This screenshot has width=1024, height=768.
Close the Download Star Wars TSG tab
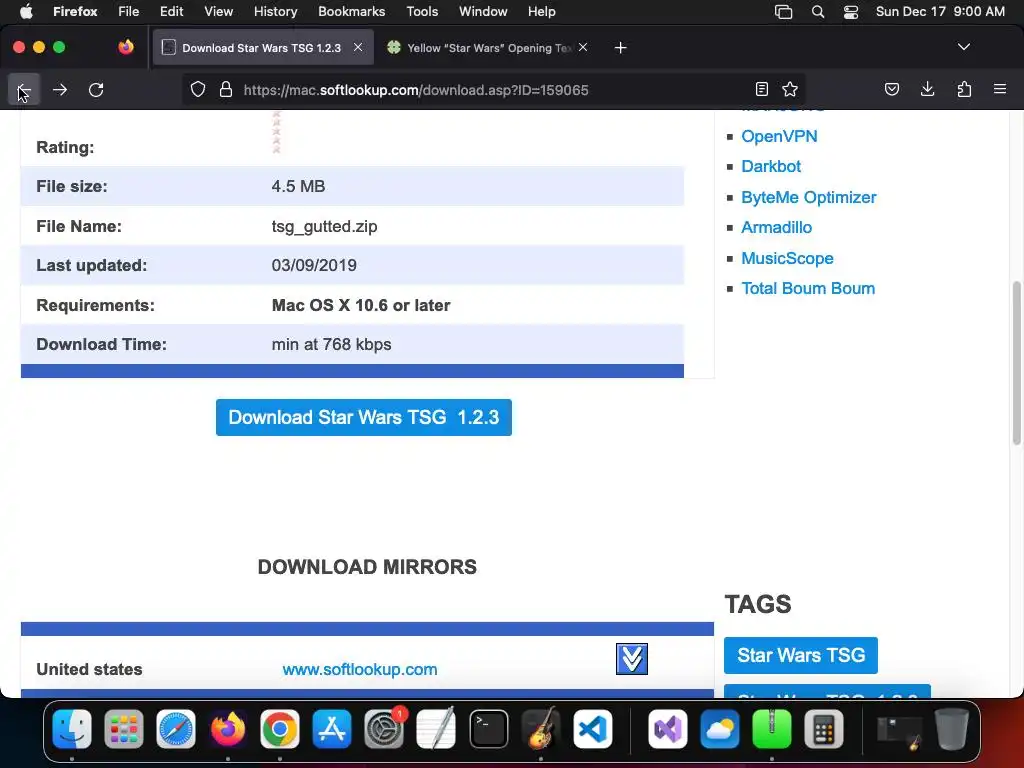(x=358, y=47)
